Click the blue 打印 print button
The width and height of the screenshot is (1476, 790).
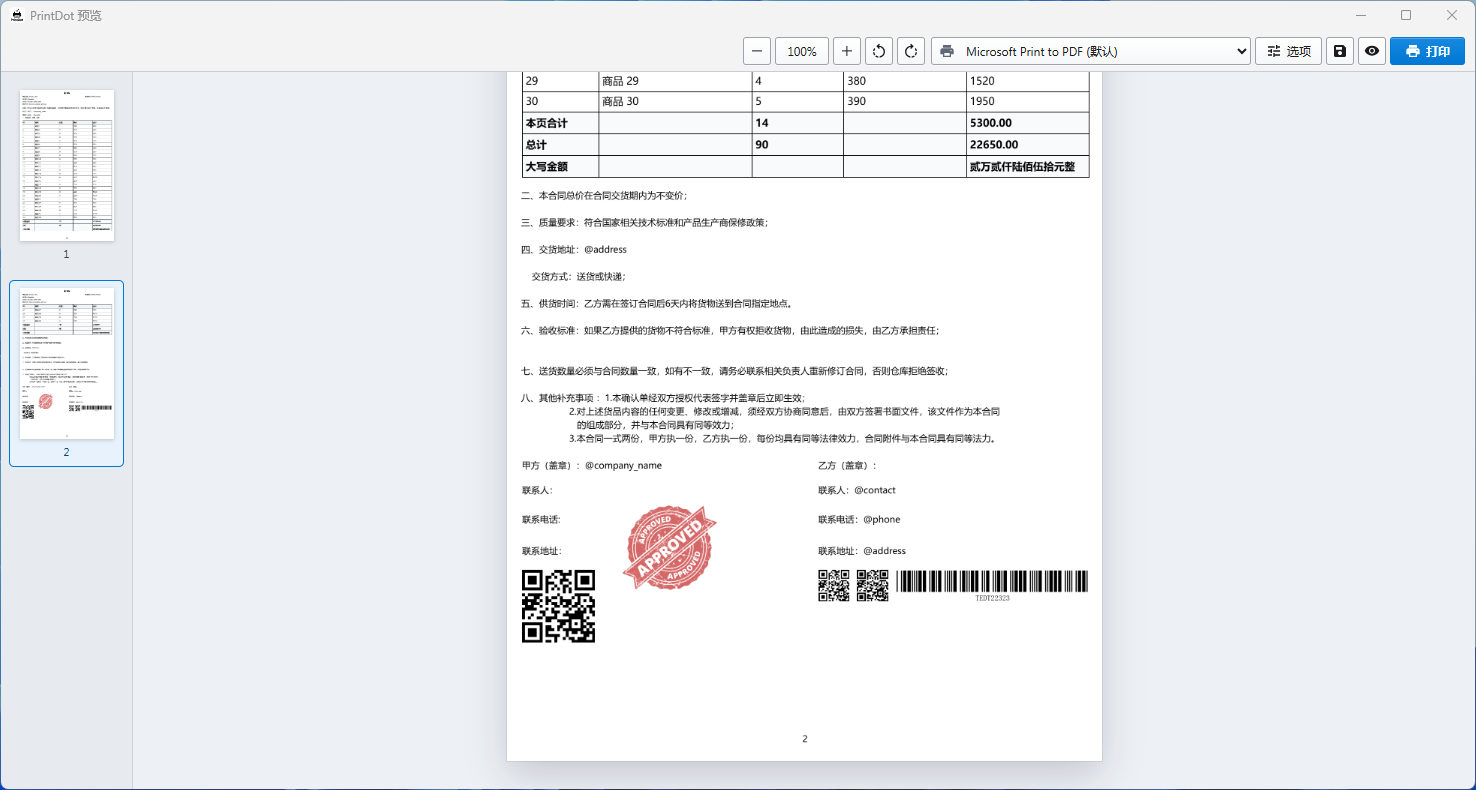point(1427,51)
